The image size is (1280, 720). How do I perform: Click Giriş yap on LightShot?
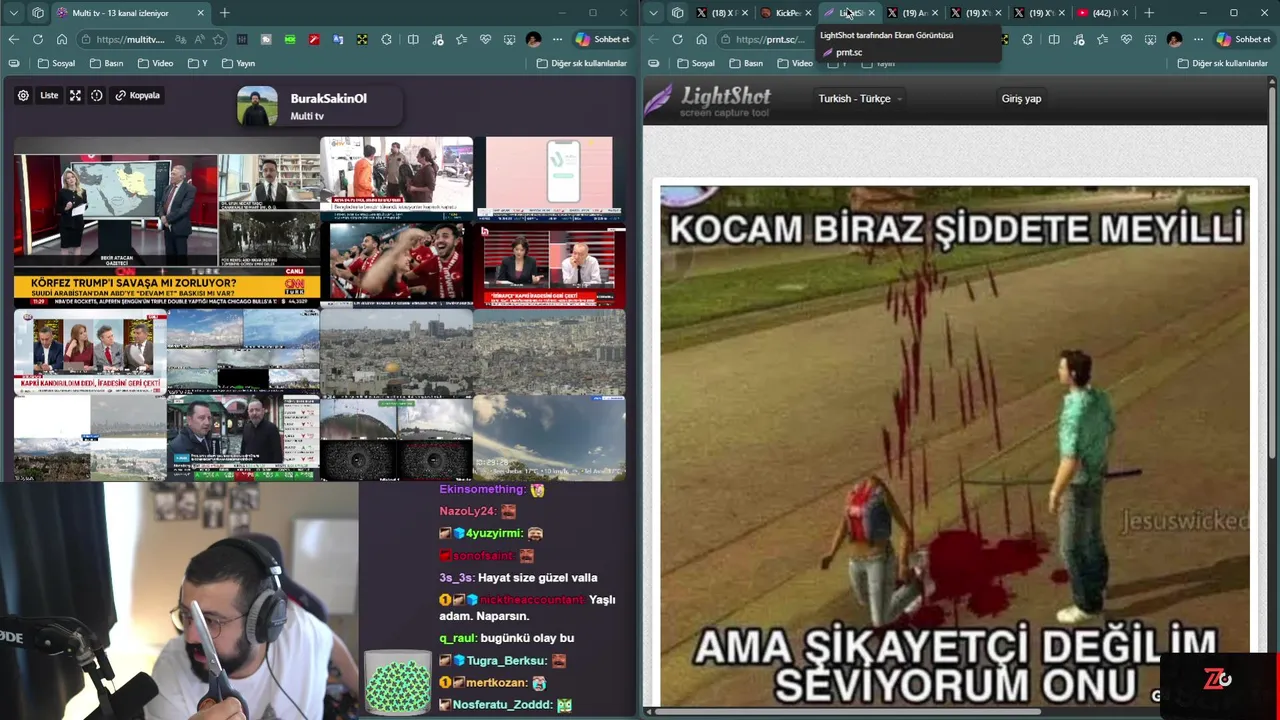click(1021, 99)
